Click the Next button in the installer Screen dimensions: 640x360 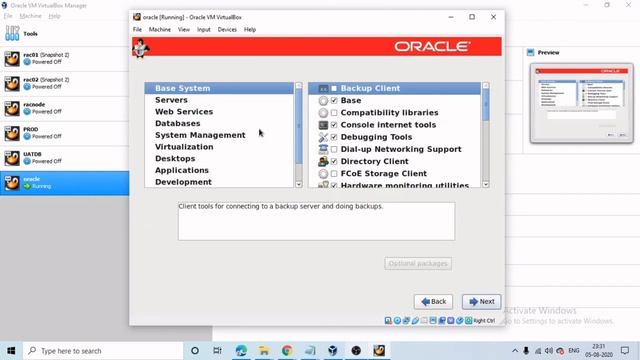point(481,302)
